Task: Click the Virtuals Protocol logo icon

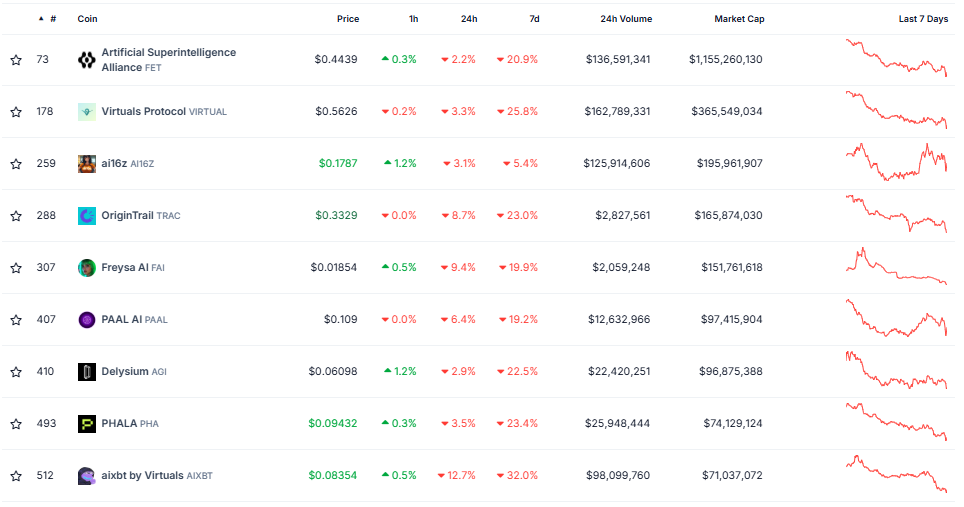Action: [87, 112]
